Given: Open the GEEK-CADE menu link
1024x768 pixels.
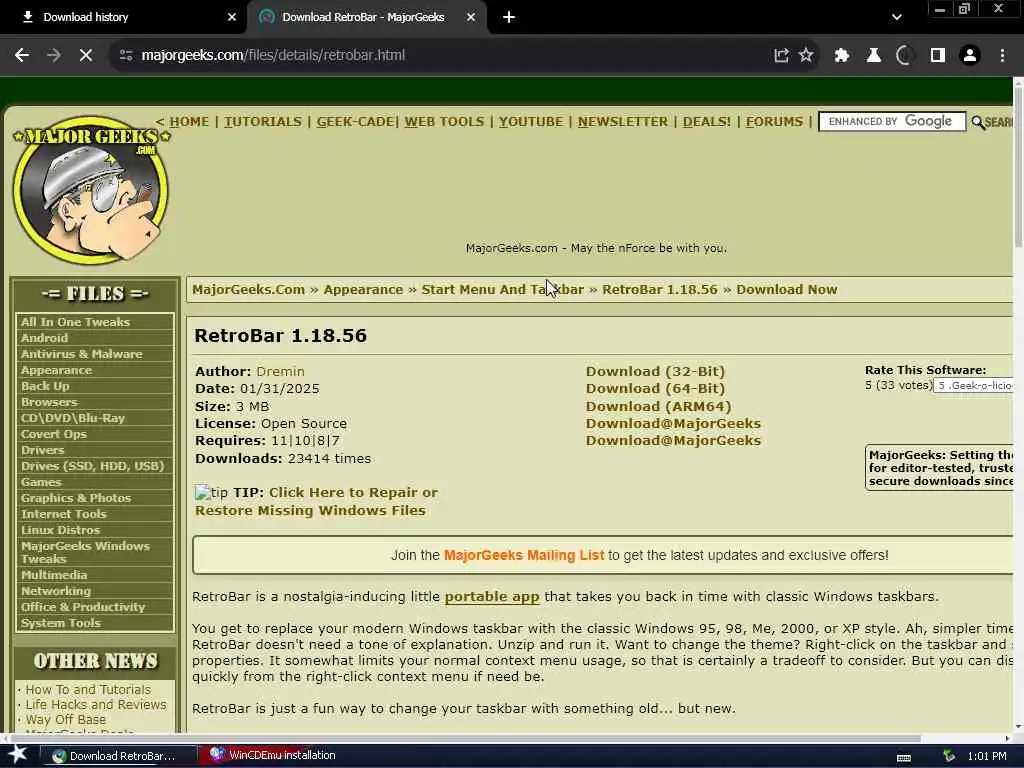Looking at the screenshot, I should [355, 121].
